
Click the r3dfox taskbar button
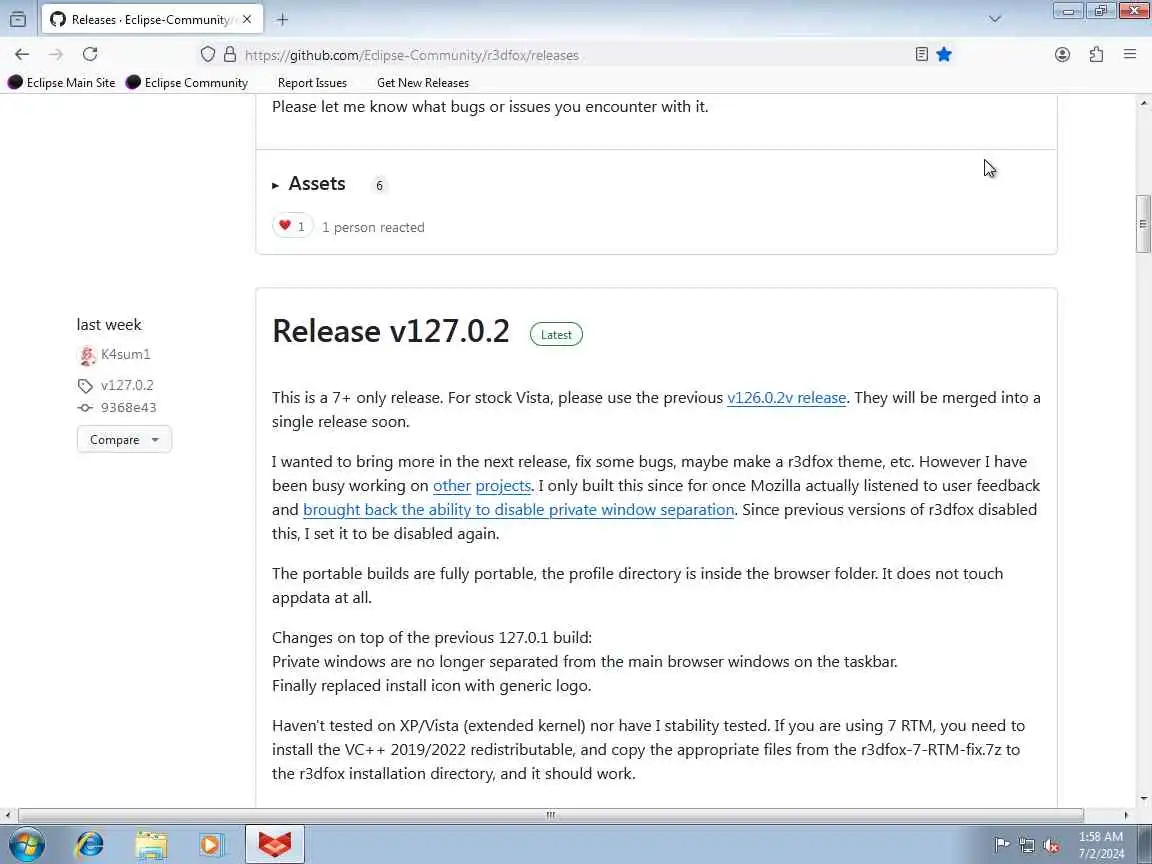(x=275, y=844)
